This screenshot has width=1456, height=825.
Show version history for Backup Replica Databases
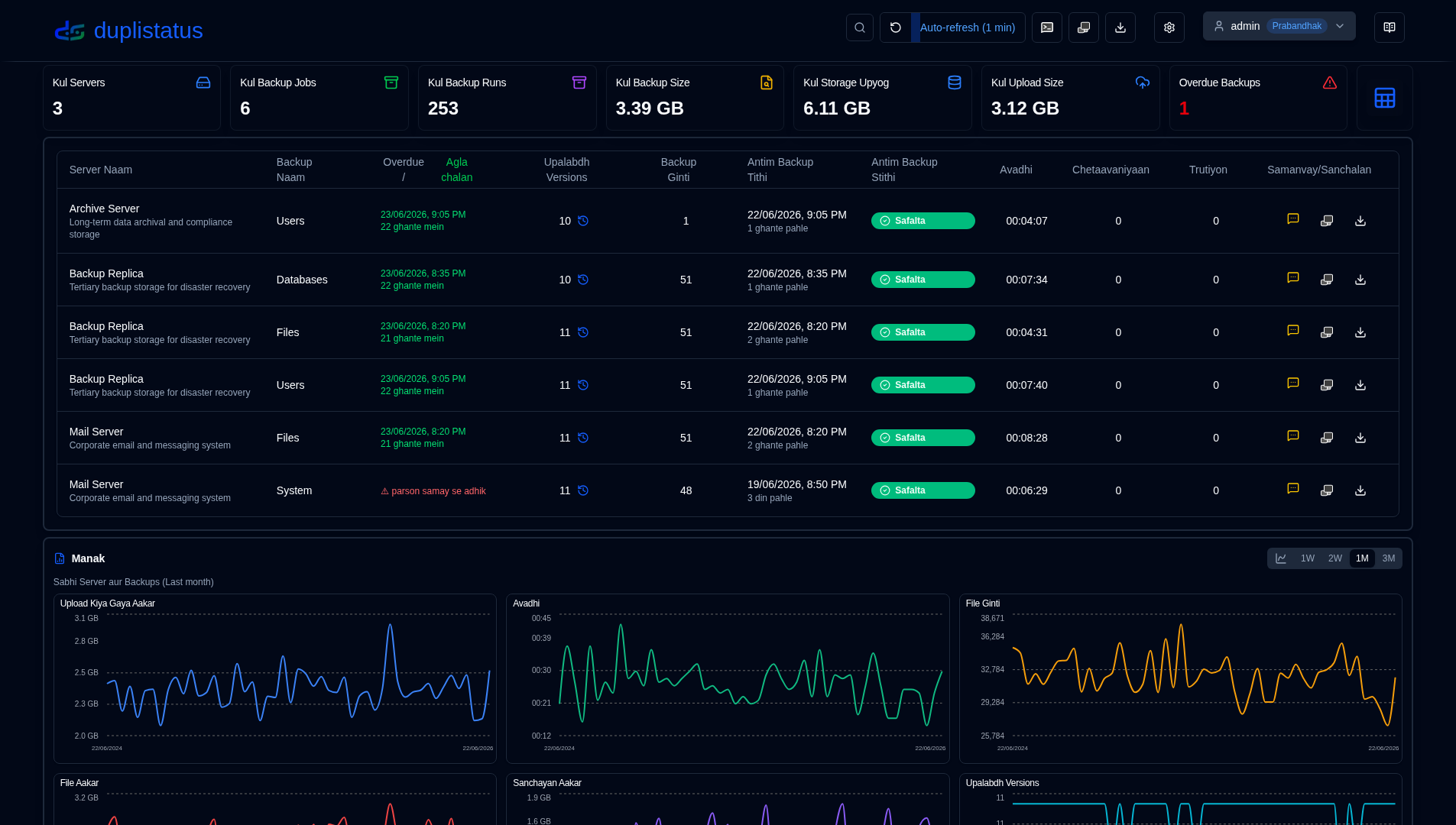(583, 280)
